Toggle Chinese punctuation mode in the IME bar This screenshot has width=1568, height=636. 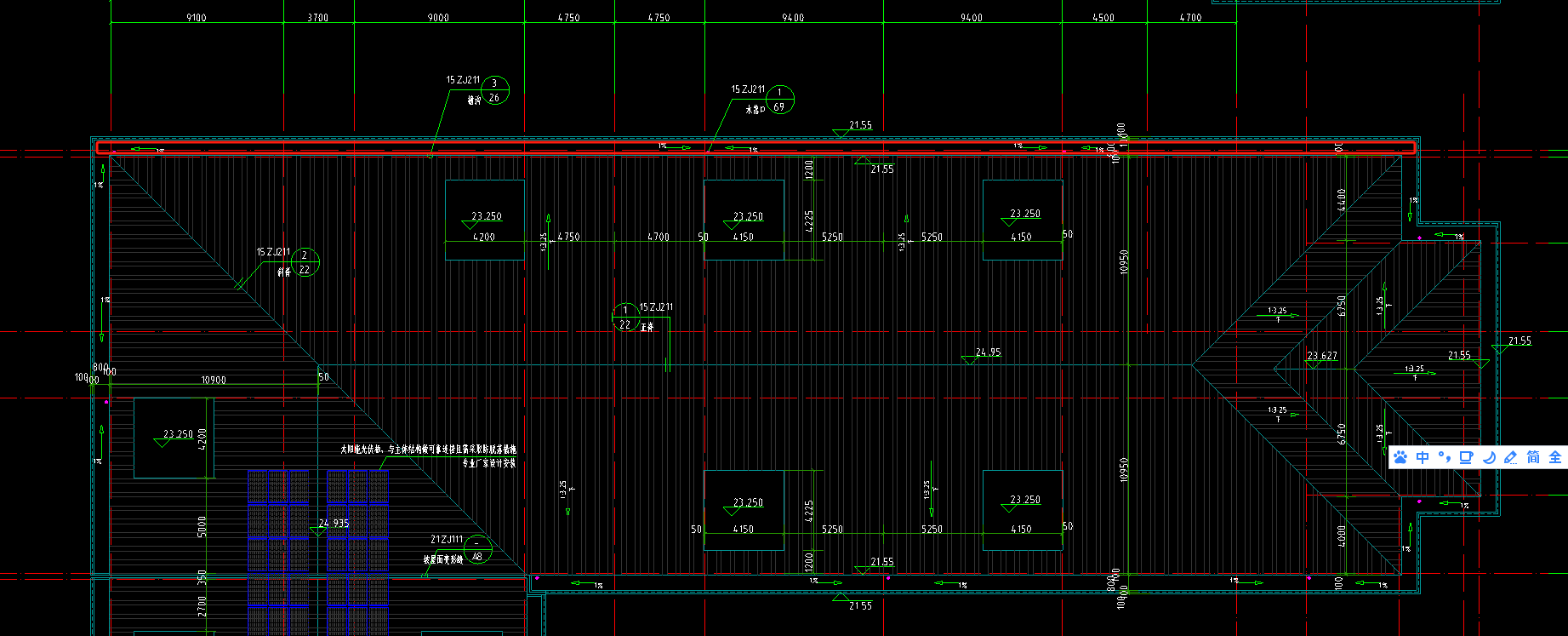click(x=1444, y=457)
